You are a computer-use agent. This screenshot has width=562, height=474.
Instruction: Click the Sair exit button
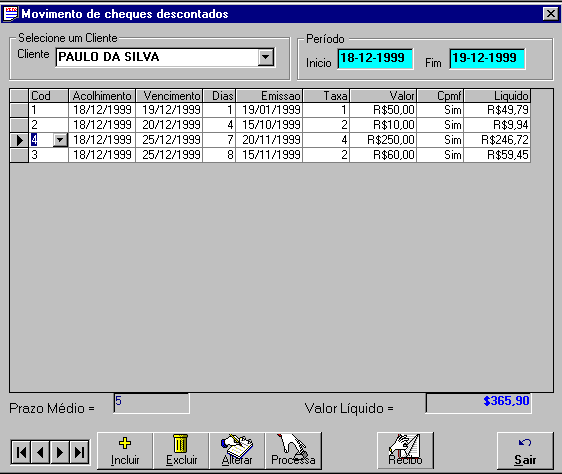coord(525,451)
